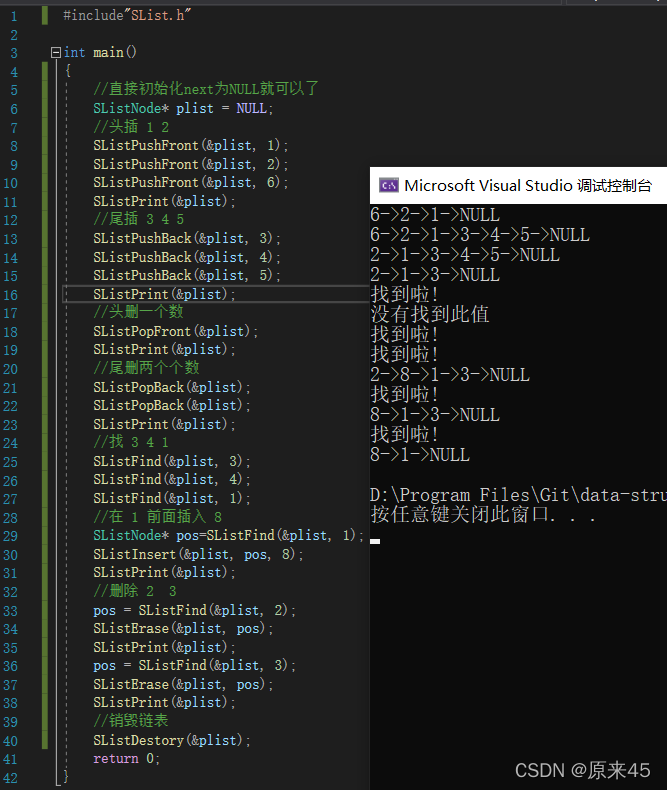
Task: Click line number 29 in the gutter
Action: pyautogui.click(x=11, y=536)
